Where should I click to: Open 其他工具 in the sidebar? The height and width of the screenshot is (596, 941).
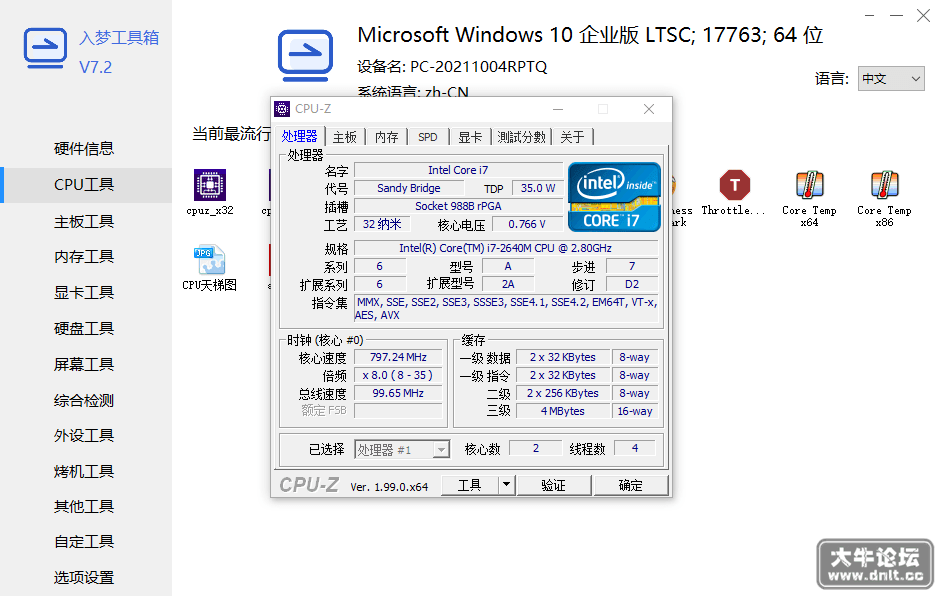(84, 507)
